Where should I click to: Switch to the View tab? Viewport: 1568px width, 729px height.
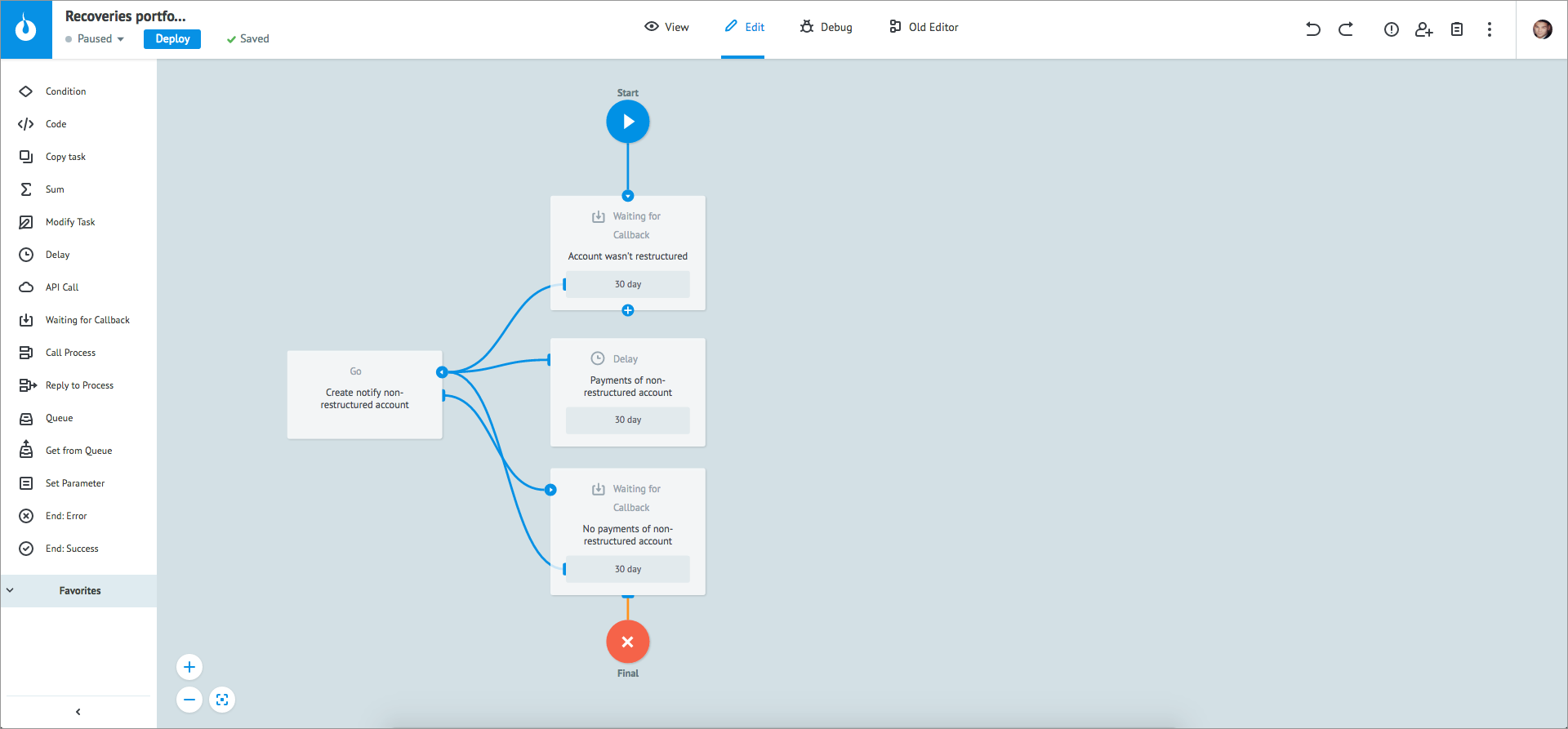(x=666, y=27)
